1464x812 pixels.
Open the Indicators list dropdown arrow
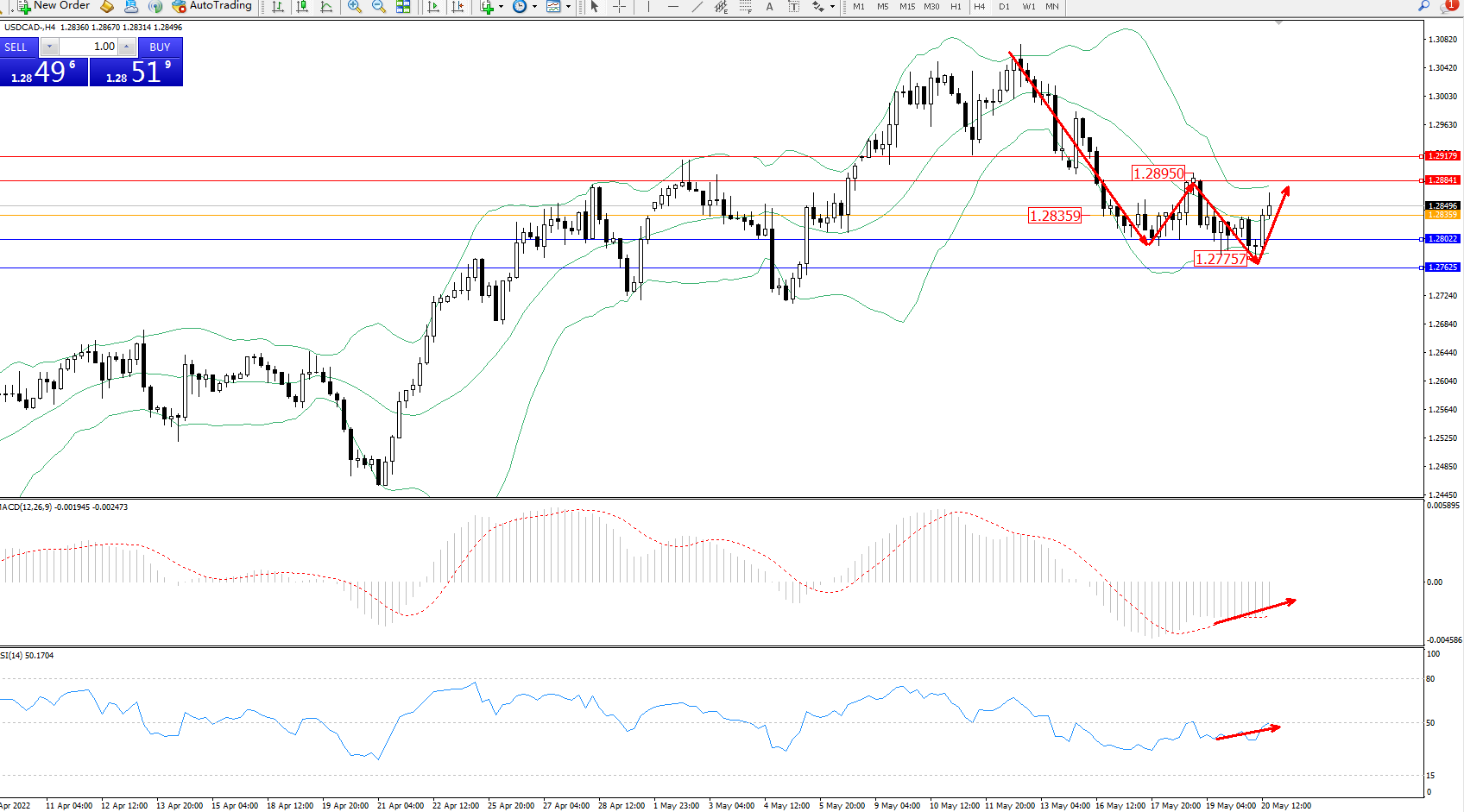point(501,7)
